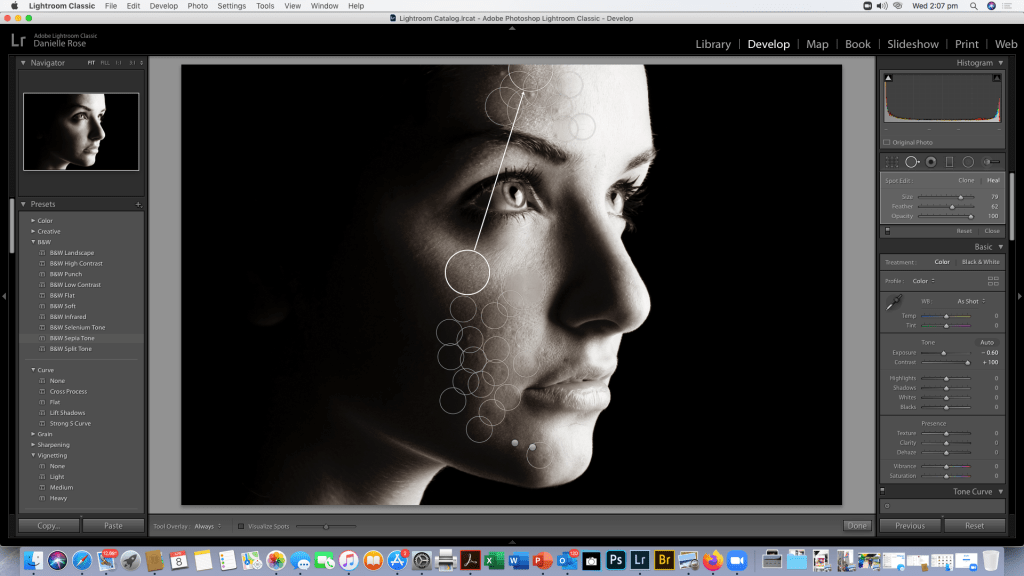The width and height of the screenshot is (1024, 576).
Task: Open the profile browser grid icon
Action: pos(992,281)
